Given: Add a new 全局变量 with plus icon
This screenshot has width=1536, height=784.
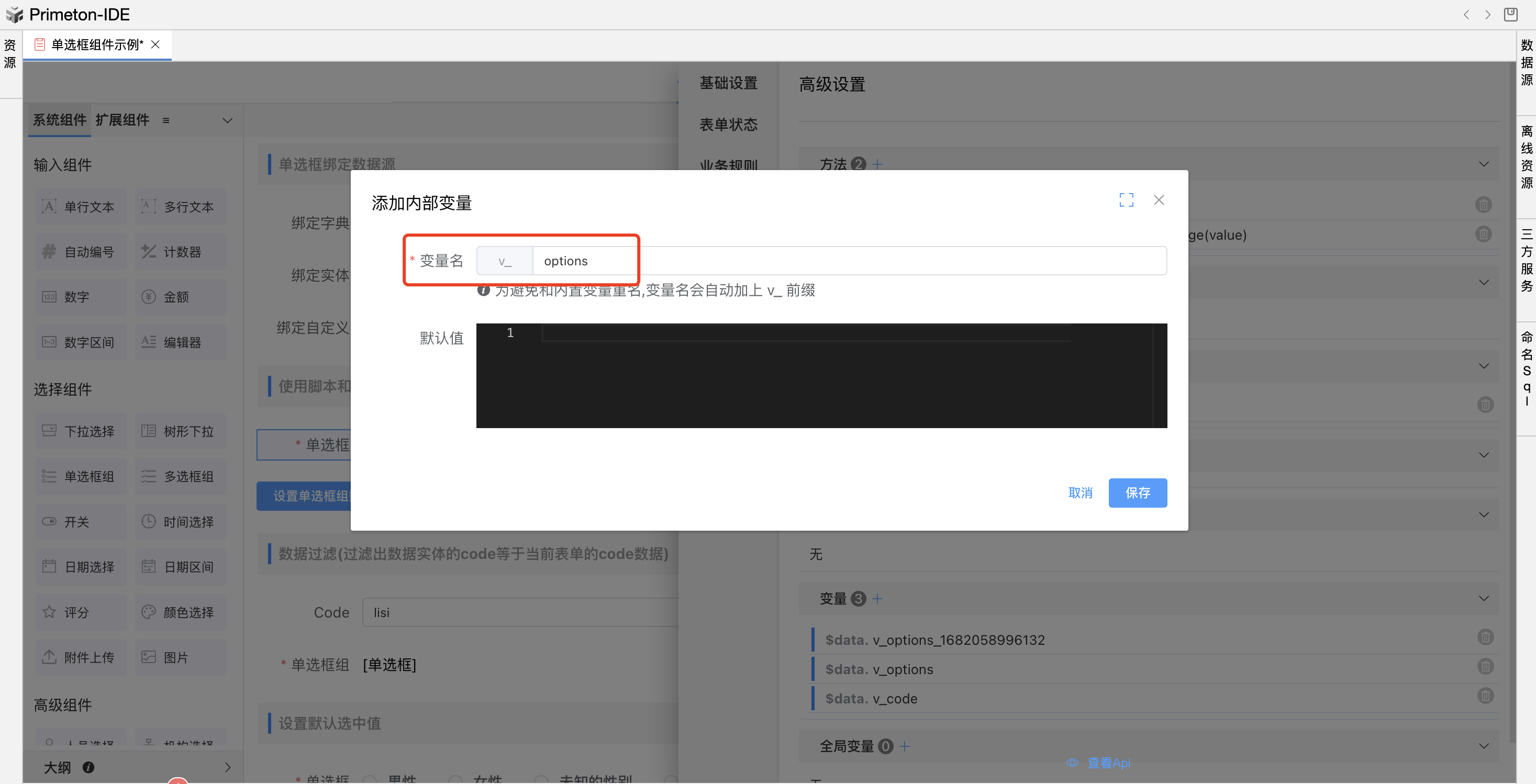Looking at the screenshot, I should 905,746.
